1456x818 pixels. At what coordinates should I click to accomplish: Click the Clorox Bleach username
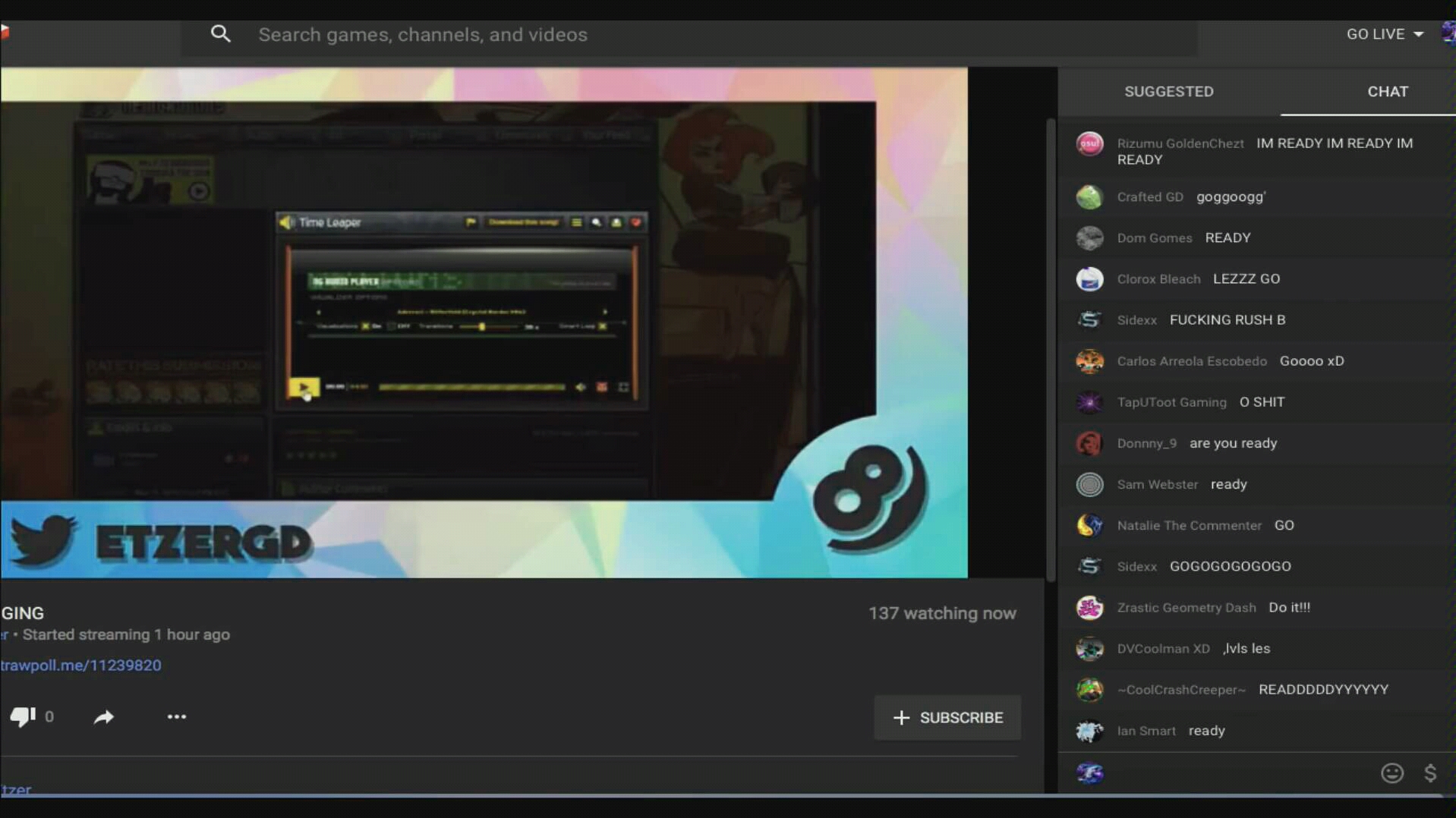pyautogui.click(x=1158, y=279)
